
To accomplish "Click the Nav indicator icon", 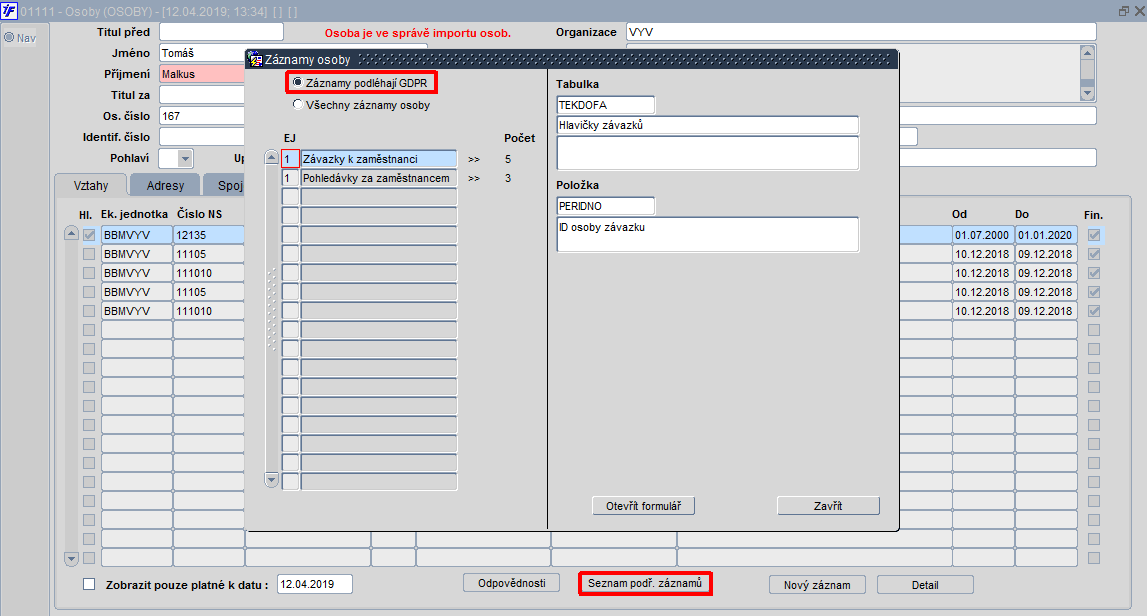I will click(10, 37).
